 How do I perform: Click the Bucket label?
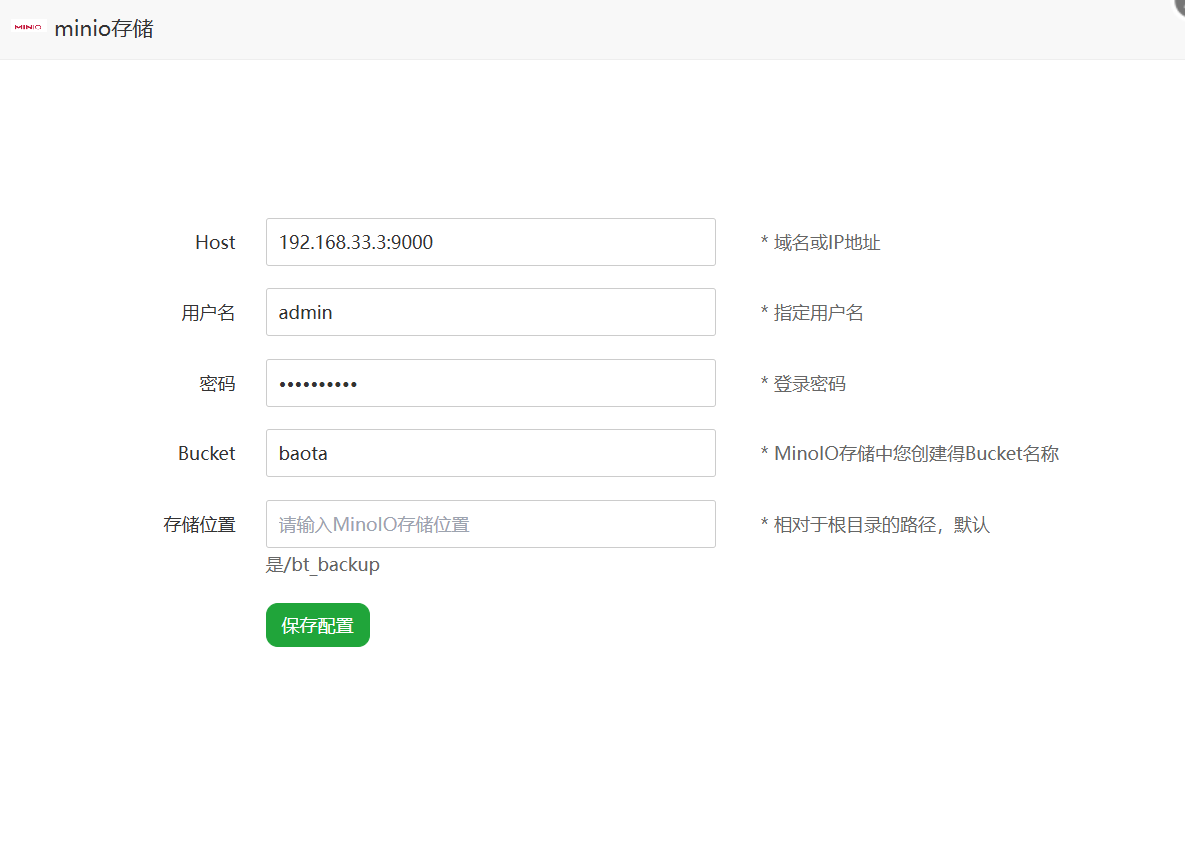click(207, 454)
